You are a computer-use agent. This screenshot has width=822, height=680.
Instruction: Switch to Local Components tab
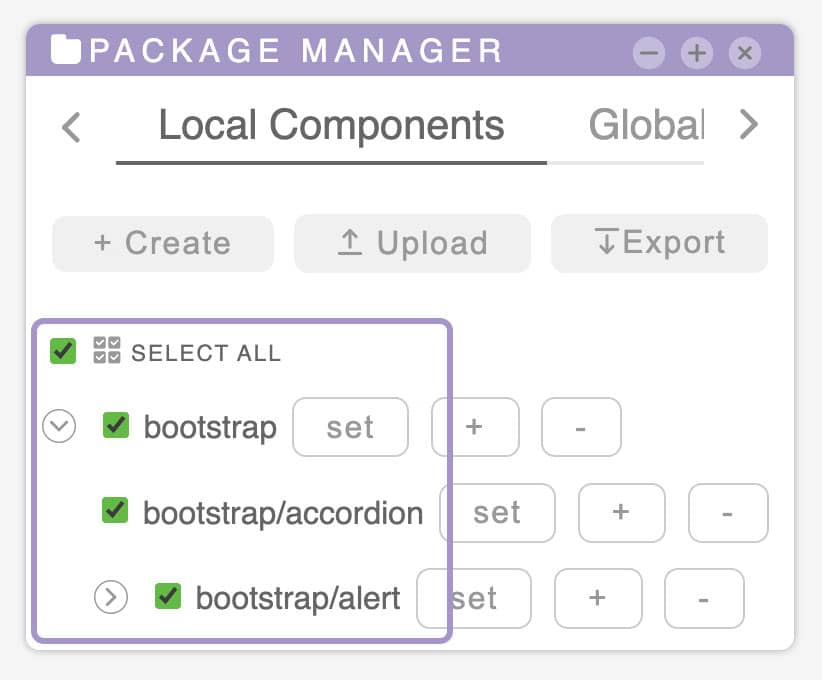331,126
